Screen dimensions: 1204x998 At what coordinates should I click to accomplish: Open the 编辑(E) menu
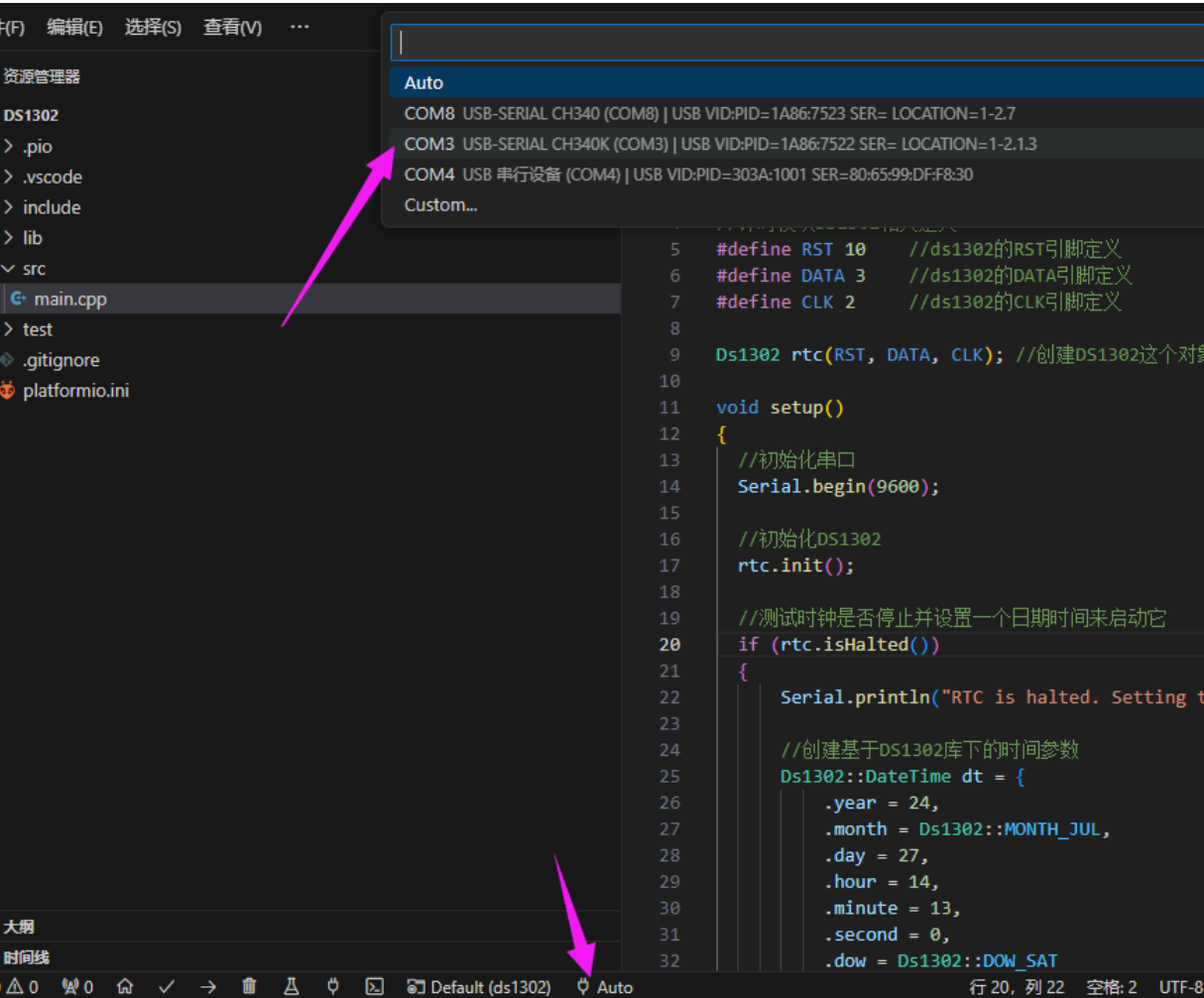(74, 27)
